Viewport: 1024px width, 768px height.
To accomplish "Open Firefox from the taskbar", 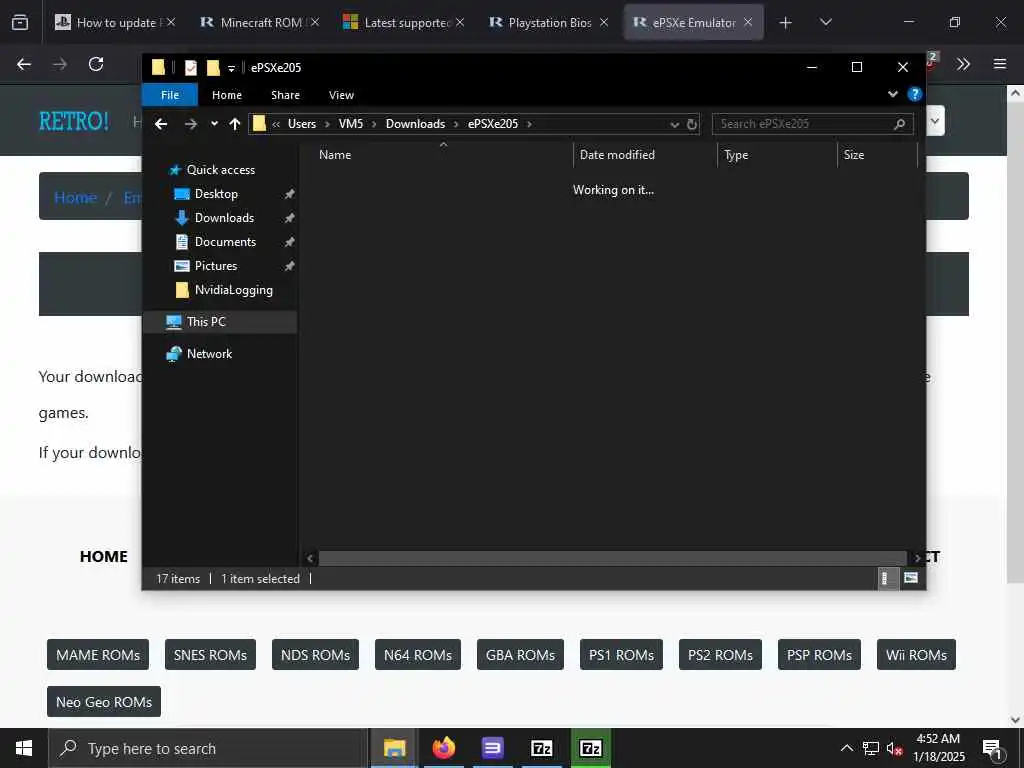I will click(443, 748).
